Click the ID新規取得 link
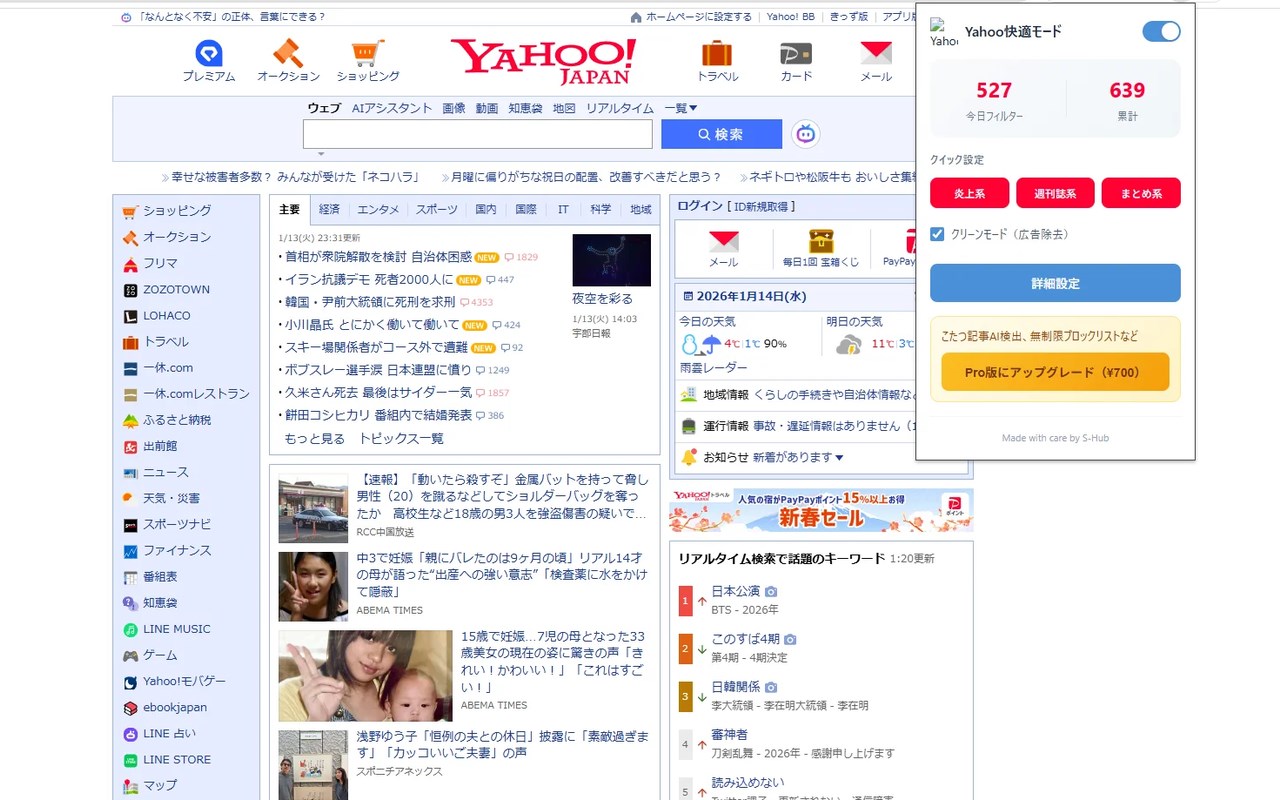 pos(761,206)
